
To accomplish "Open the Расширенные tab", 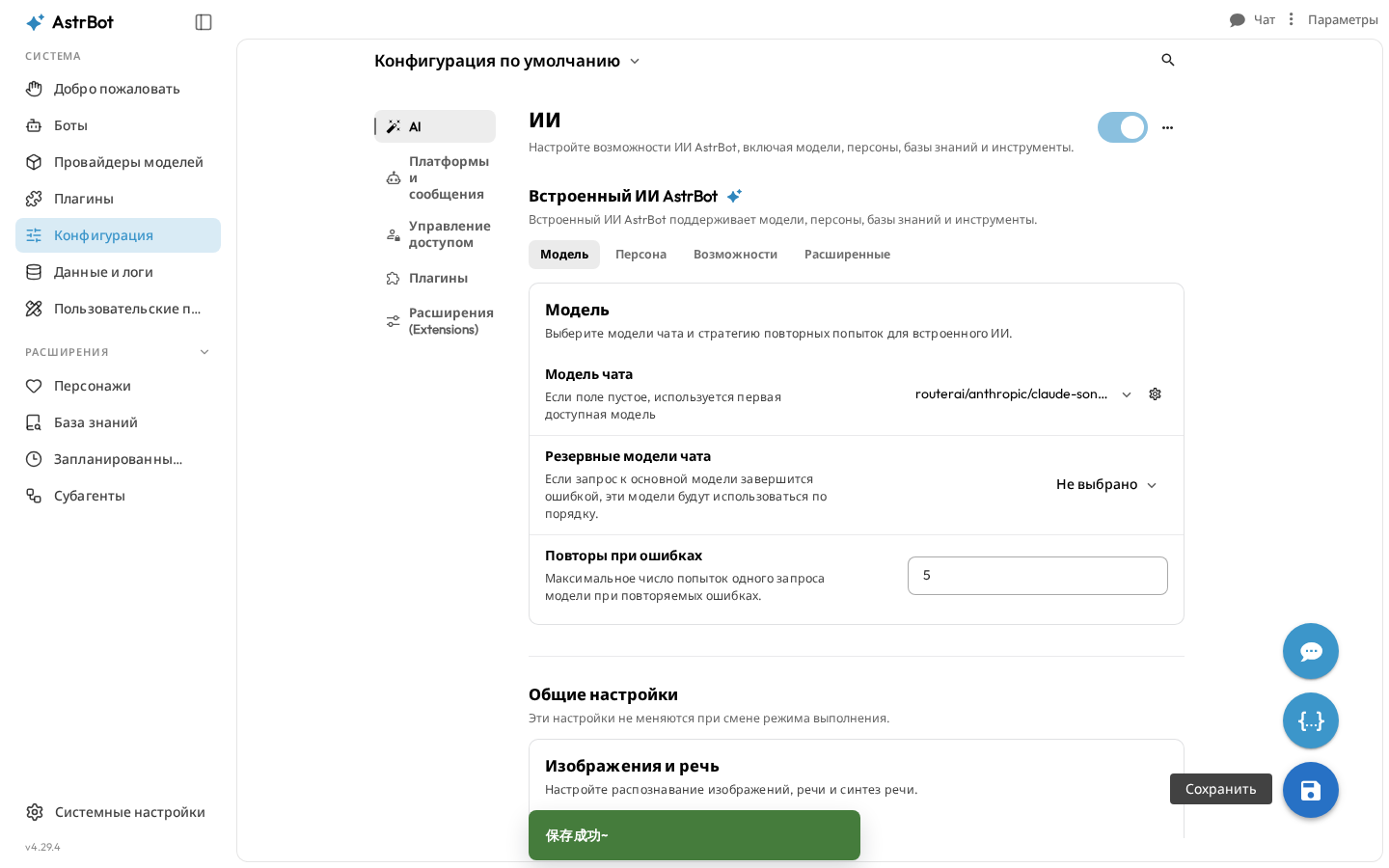I will click(x=847, y=255).
